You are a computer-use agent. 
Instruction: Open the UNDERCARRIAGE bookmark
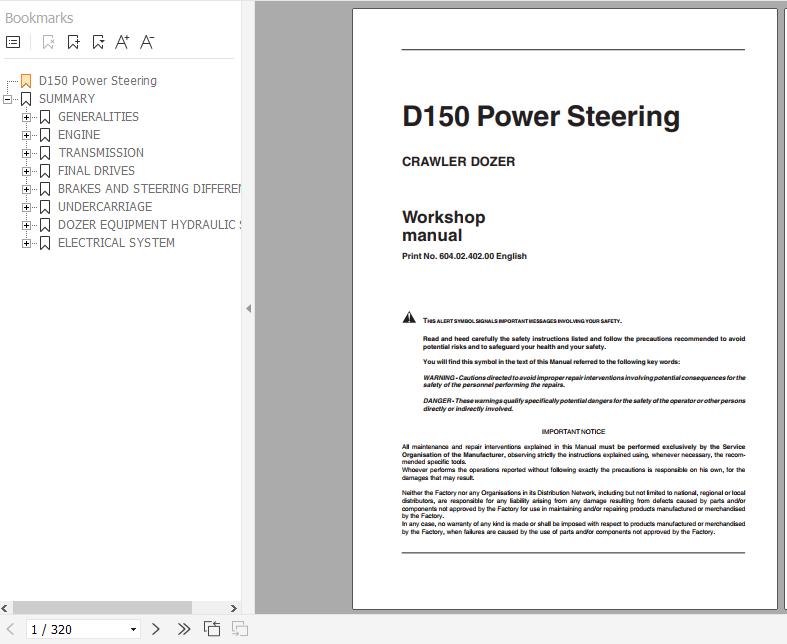(105, 207)
